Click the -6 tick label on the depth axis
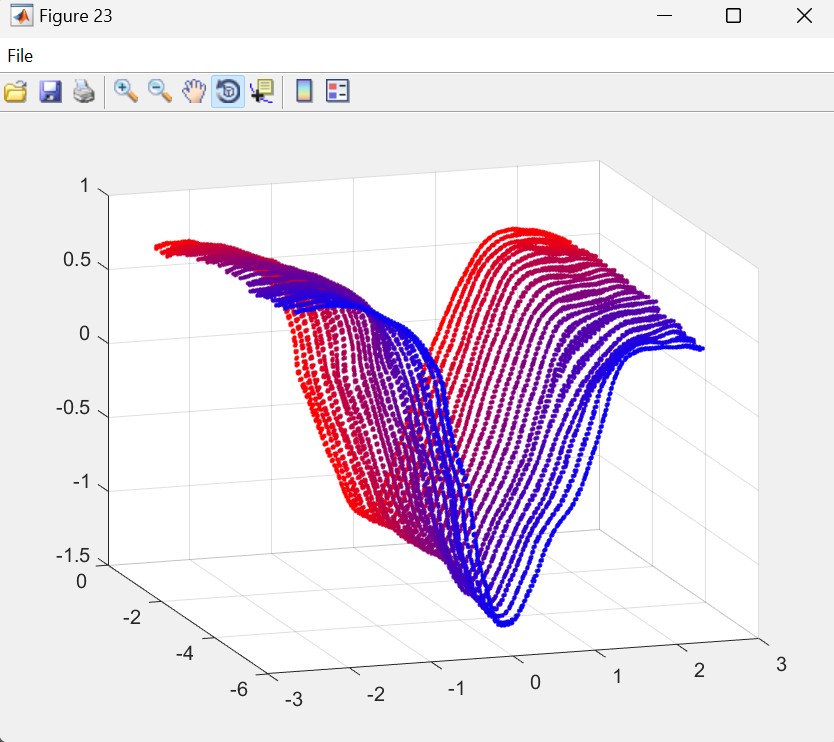Image resolution: width=834 pixels, height=742 pixels. point(239,688)
